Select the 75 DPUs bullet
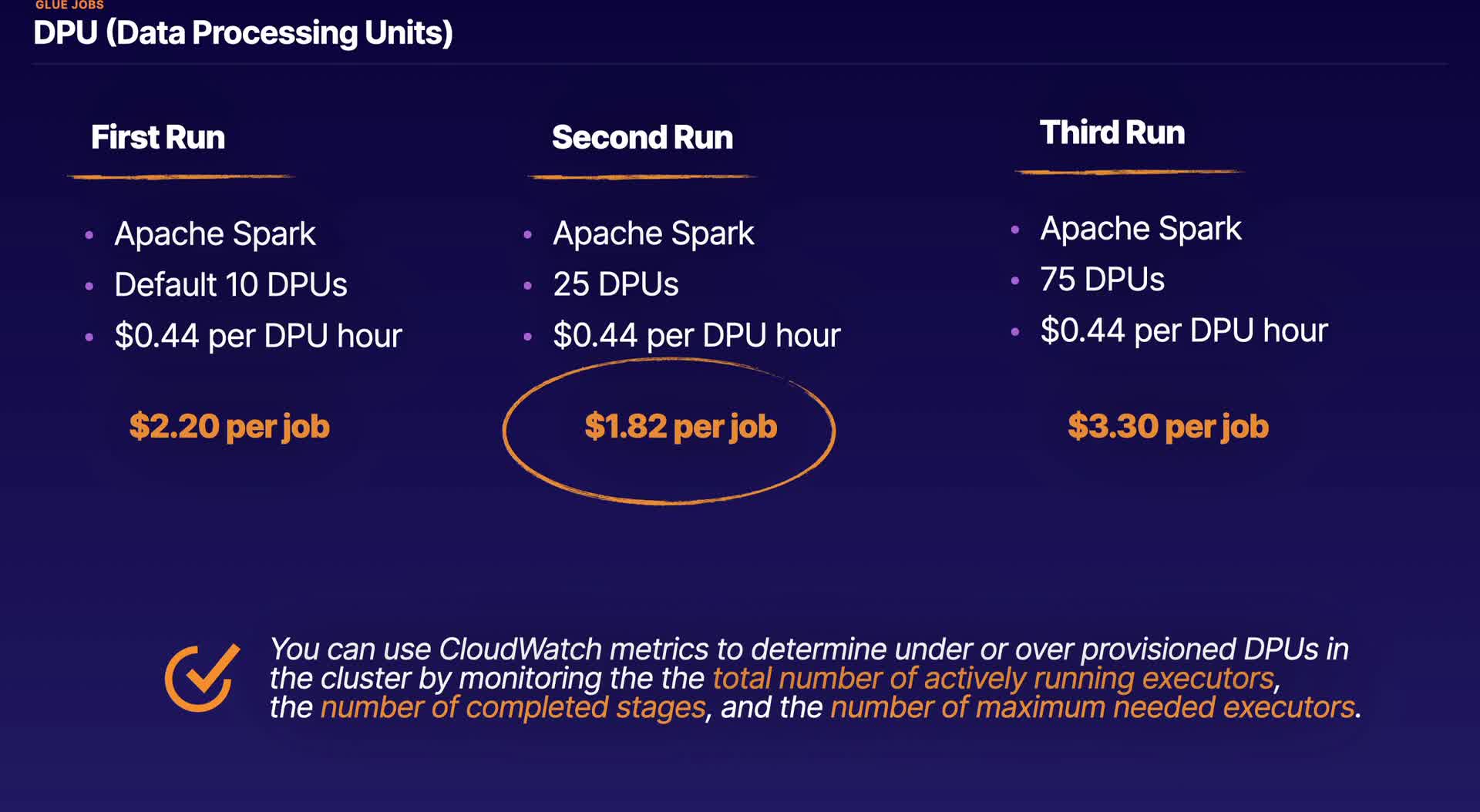Viewport: 1480px width, 812px height. (x=1102, y=279)
